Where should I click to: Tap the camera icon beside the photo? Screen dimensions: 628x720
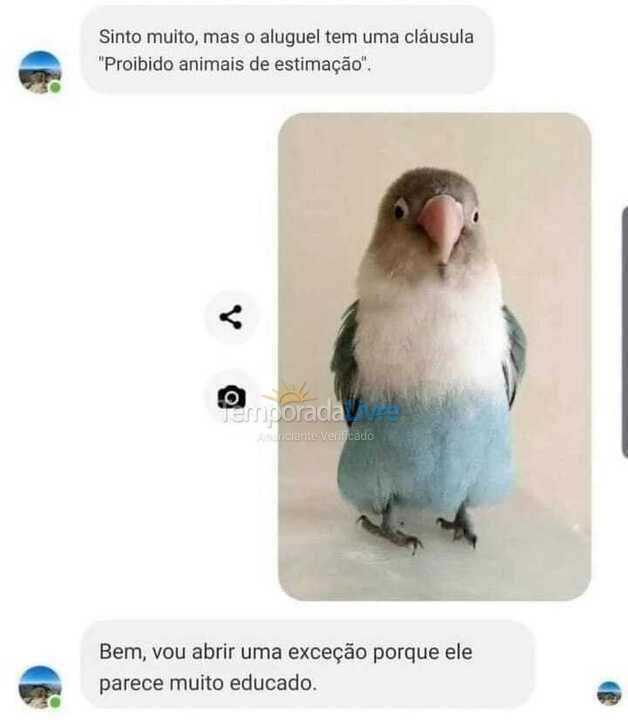point(231,397)
